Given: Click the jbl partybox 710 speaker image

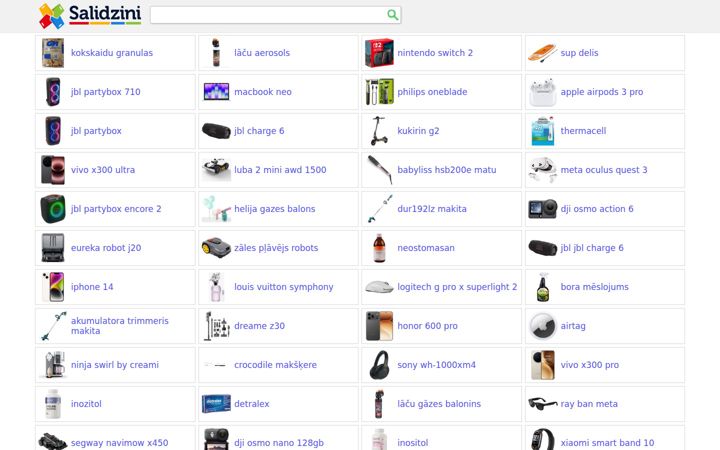Looking at the screenshot, I should [53, 92].
